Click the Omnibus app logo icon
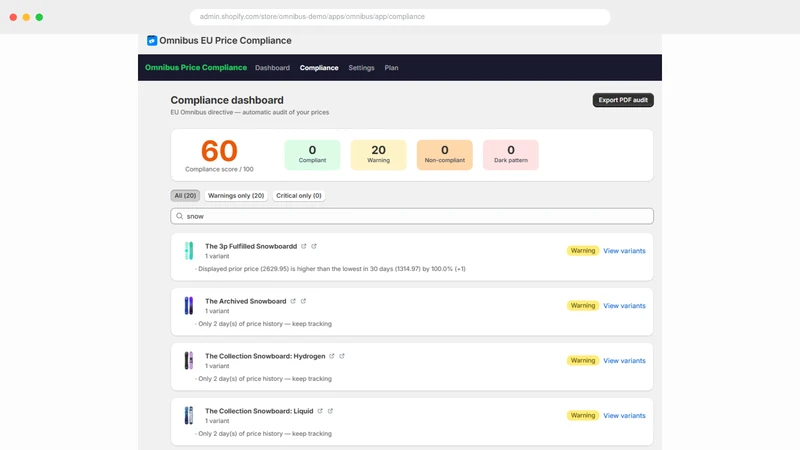 (x=152, y=40)
